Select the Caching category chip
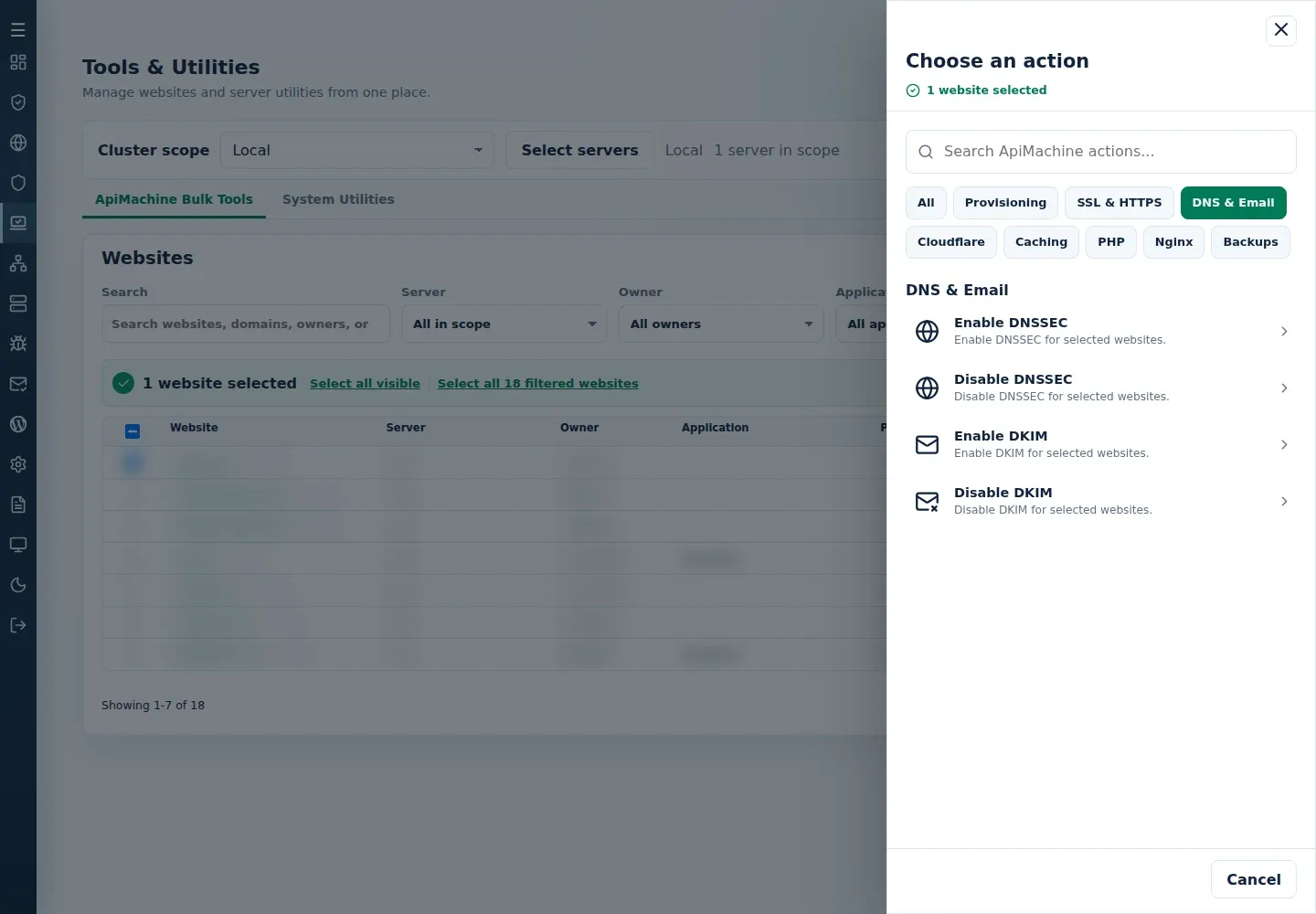 (x=1041, y=242)
